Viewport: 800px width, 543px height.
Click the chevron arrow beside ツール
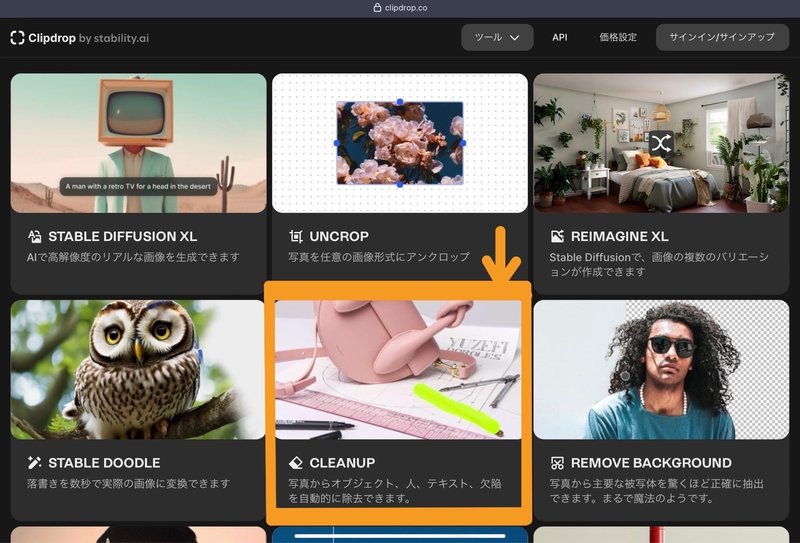click(x=515, y=38)
